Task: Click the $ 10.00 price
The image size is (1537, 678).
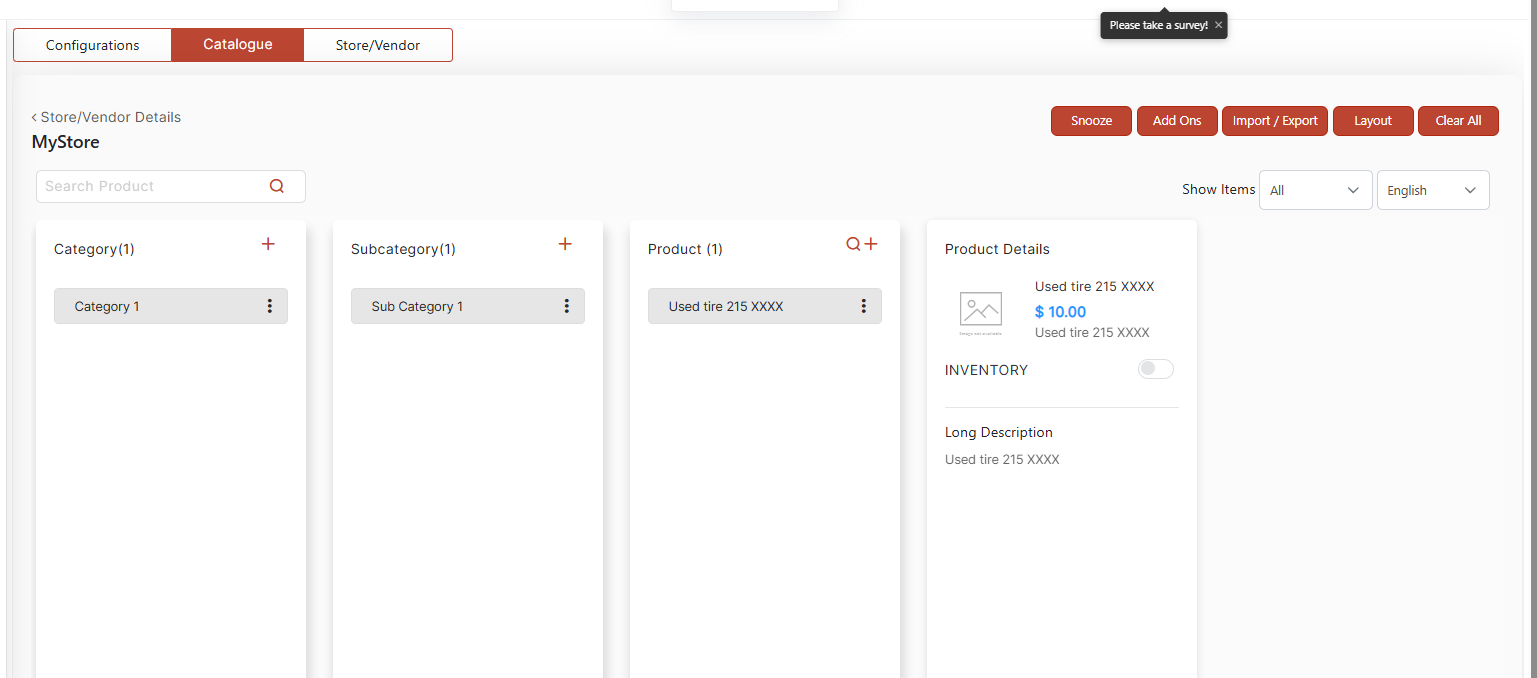Action: point(1060,312)
